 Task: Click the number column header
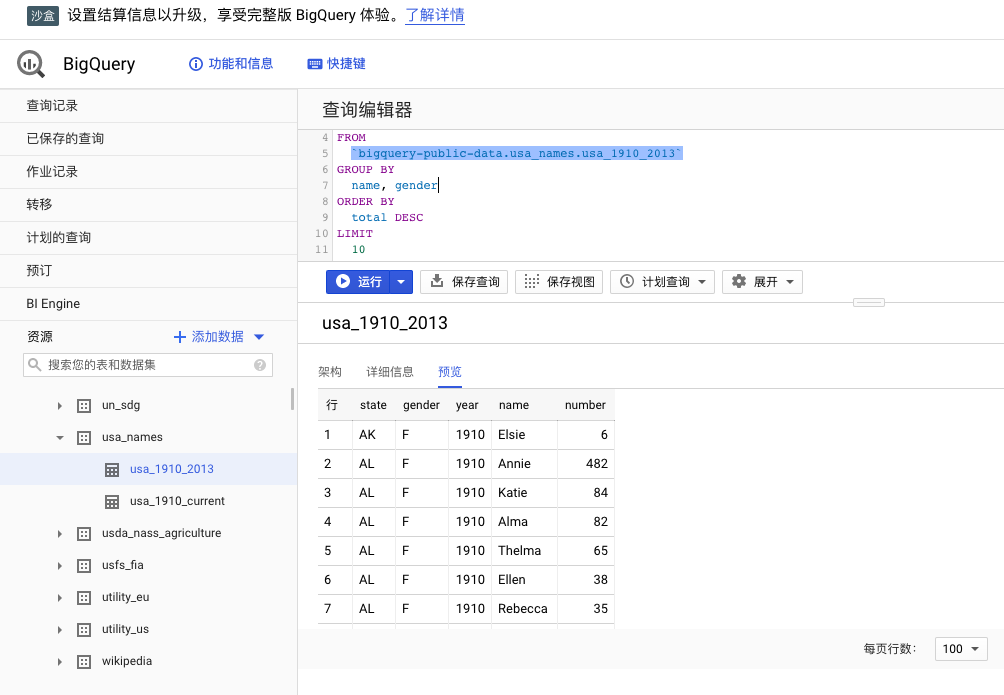click(585, 405)
